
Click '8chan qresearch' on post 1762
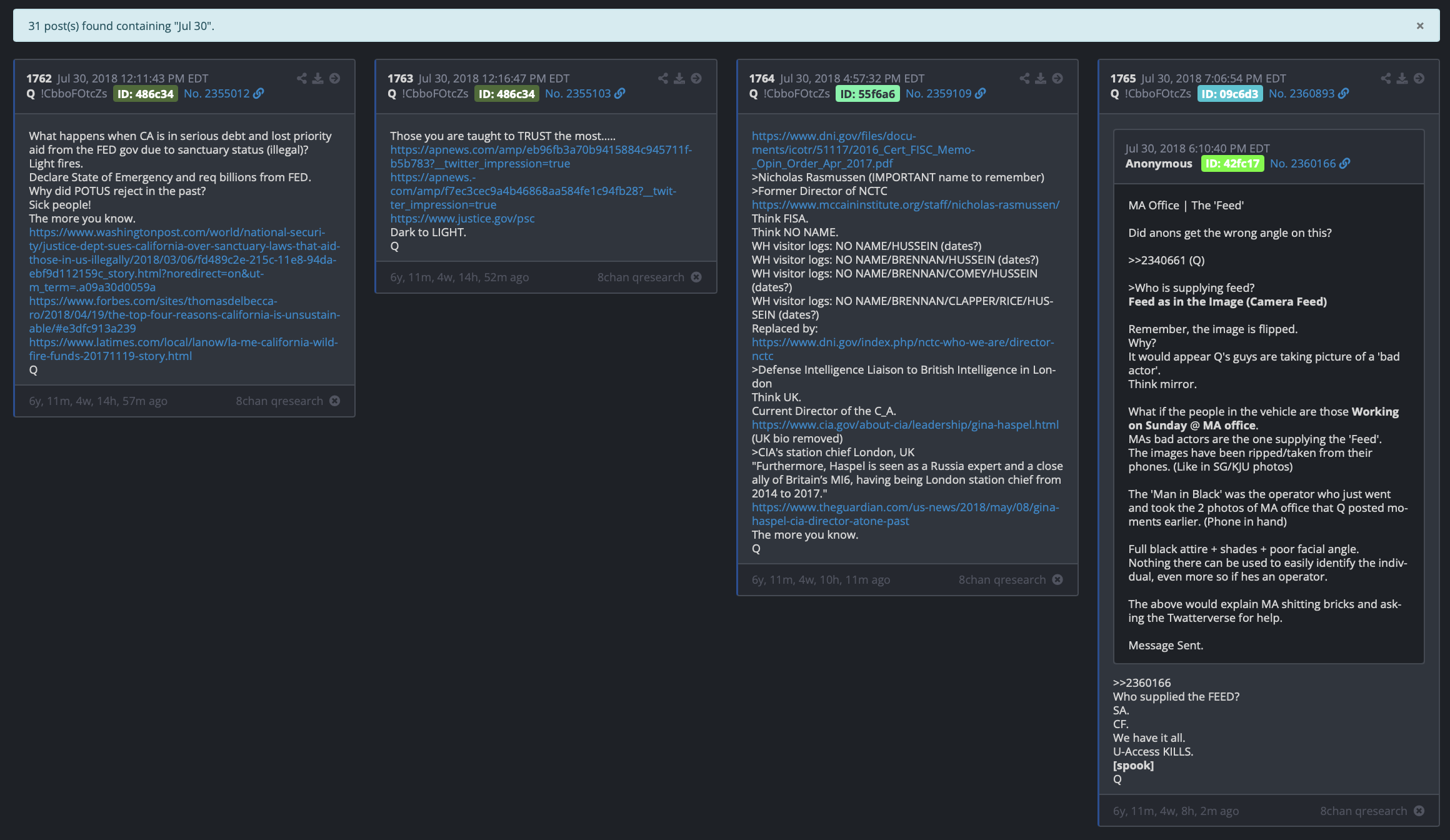(279, 401)
